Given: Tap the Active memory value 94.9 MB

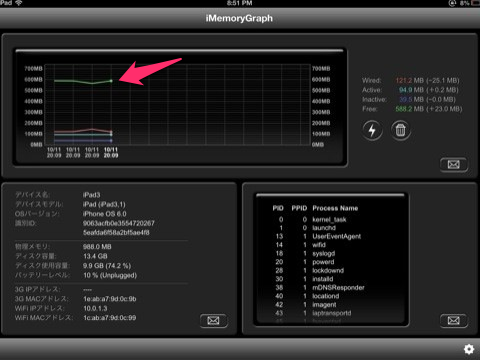Looking at the screenshot, I should click(411, 90).
